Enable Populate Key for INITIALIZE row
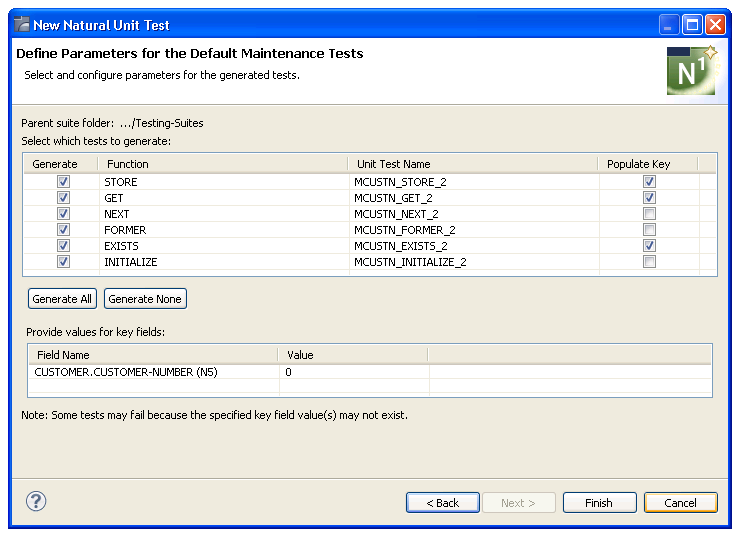Screen dimensions: 740x540 649,262
